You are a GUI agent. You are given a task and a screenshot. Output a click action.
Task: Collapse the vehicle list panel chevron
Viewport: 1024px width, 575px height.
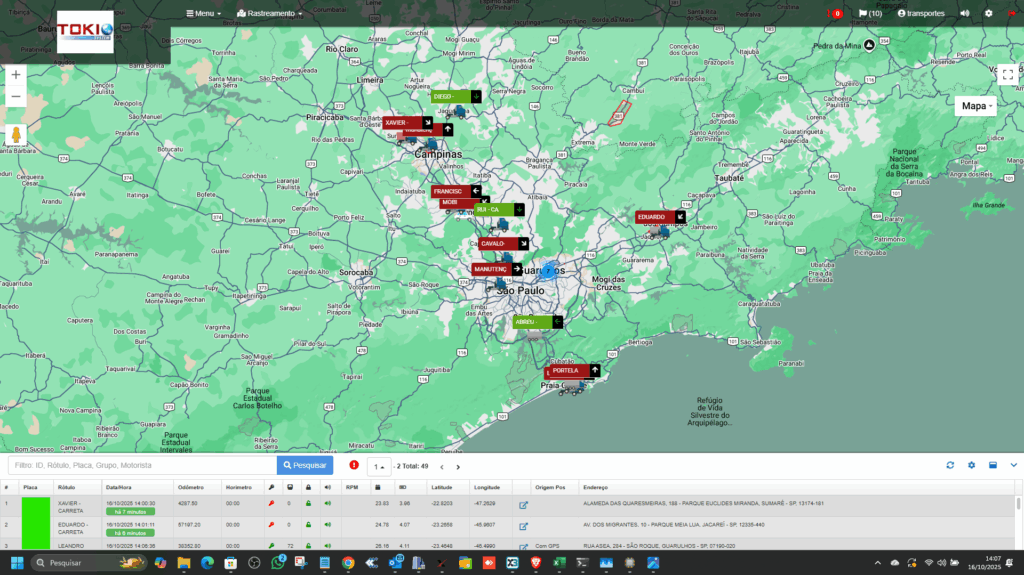1013,465
